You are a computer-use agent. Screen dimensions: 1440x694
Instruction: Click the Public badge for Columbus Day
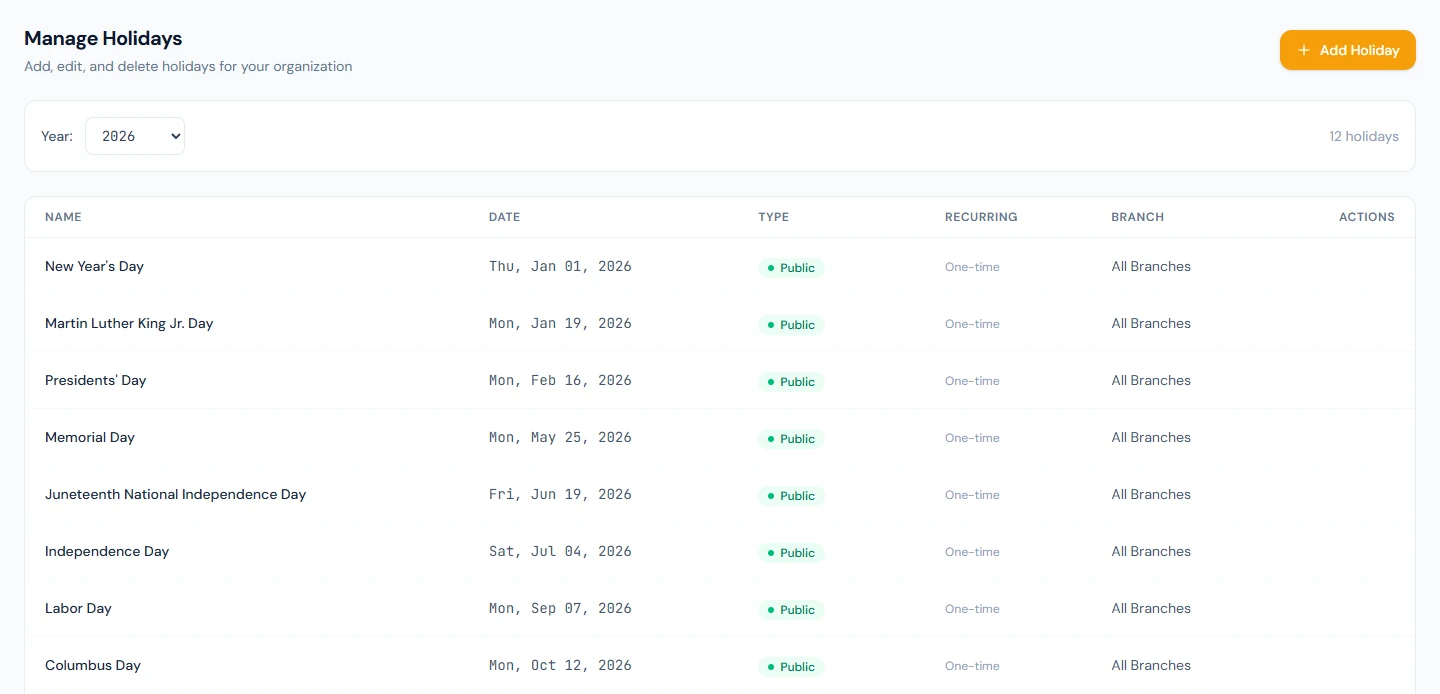click(x=791, y=667)
